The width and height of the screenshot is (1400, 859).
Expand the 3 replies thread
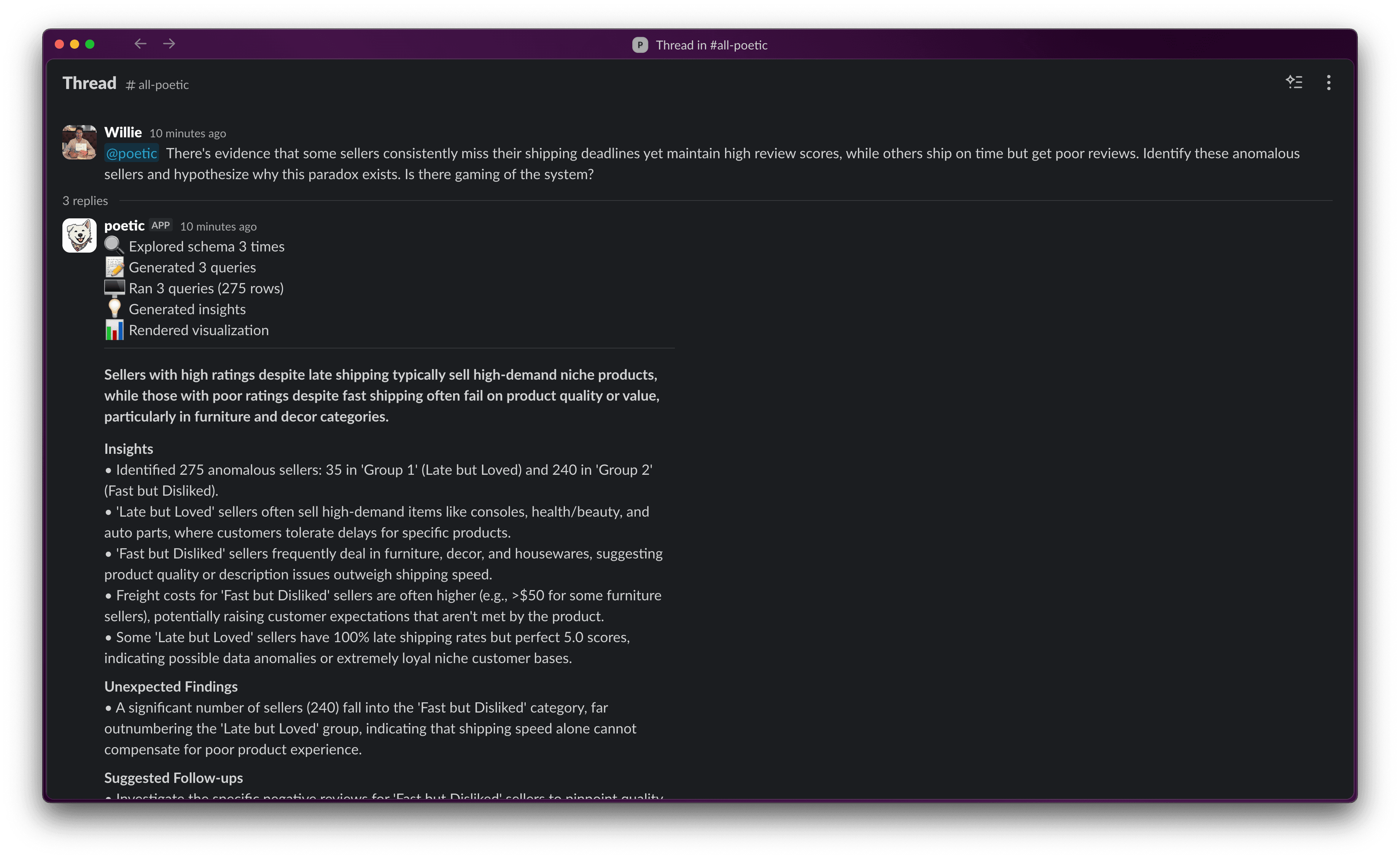(85, 200)
